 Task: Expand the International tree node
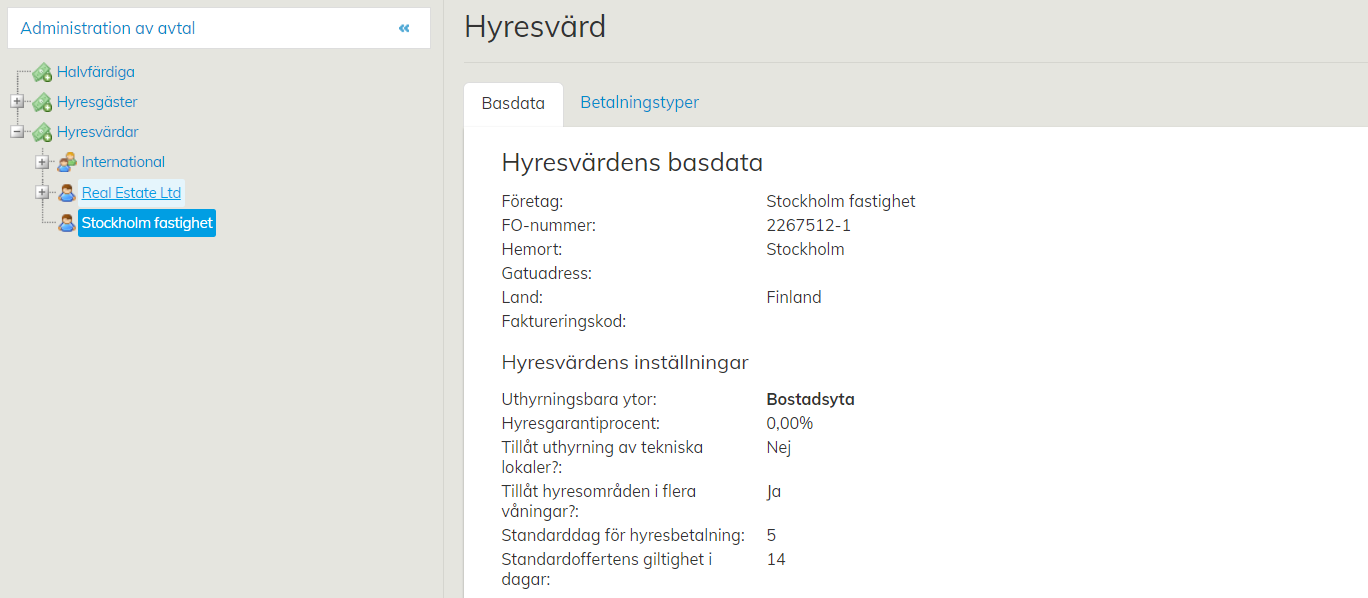pyautogui.click(x=42, y=162)
